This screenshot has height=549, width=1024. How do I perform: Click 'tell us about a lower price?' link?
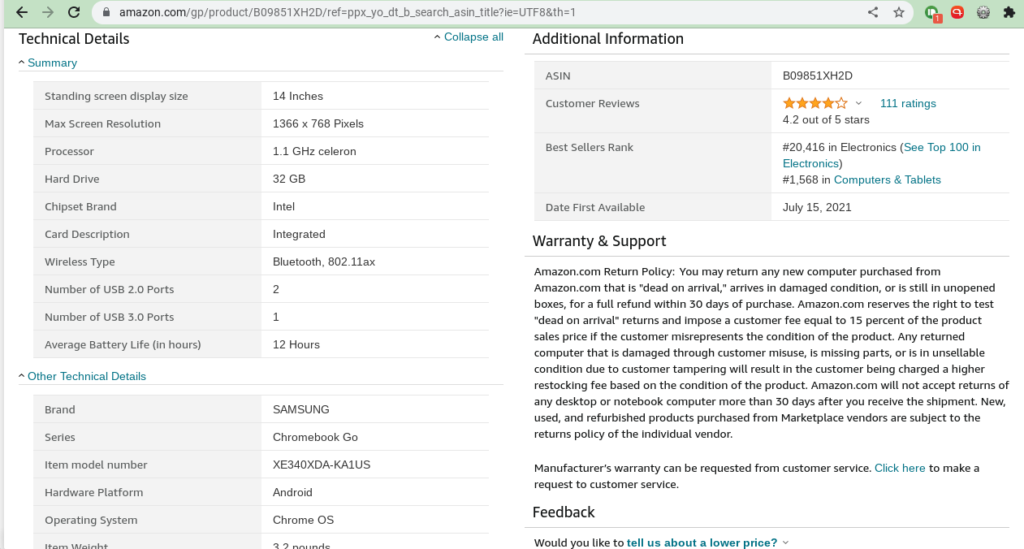(x=702, y=542)
